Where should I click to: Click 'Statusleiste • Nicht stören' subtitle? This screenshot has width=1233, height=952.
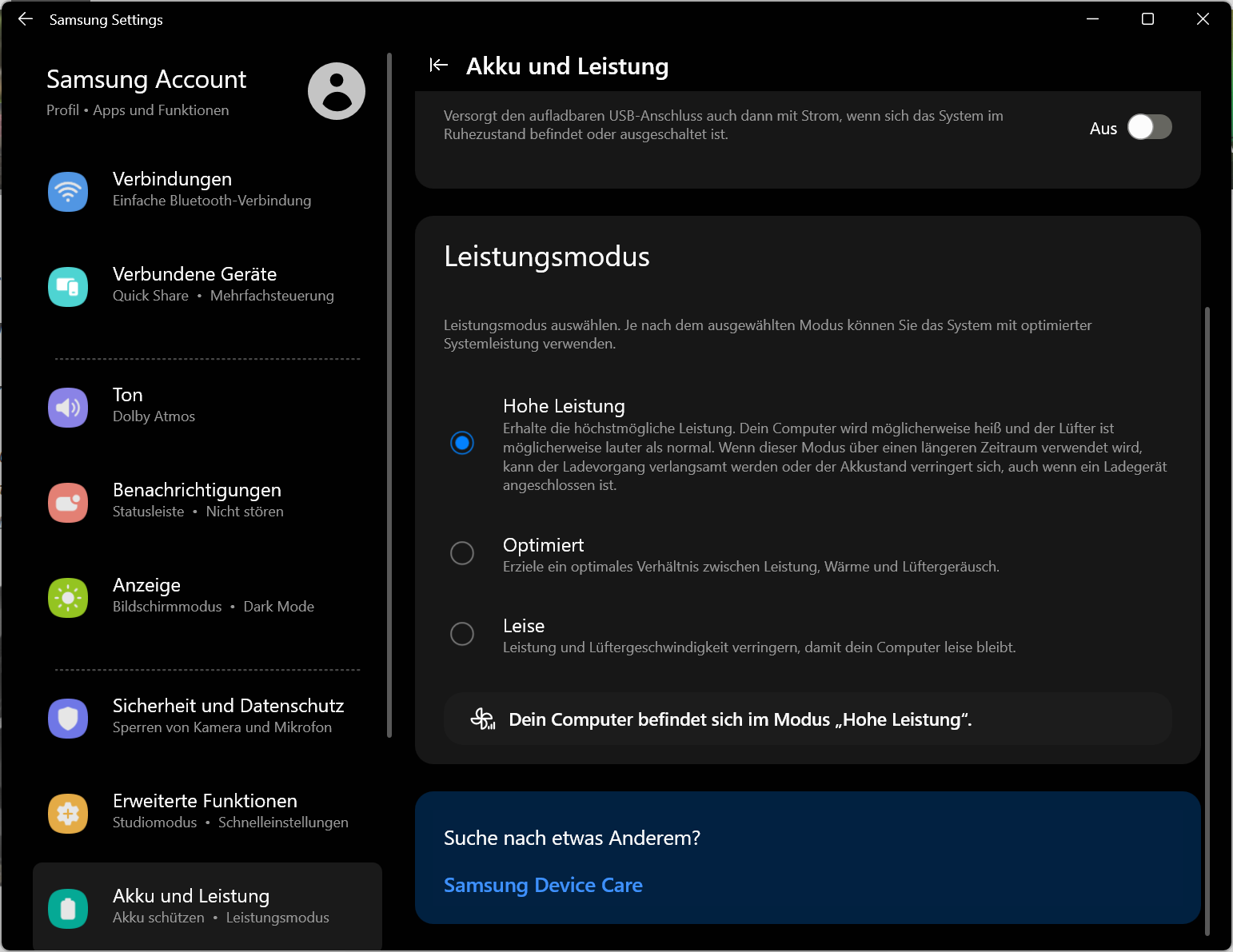(198, 512)
